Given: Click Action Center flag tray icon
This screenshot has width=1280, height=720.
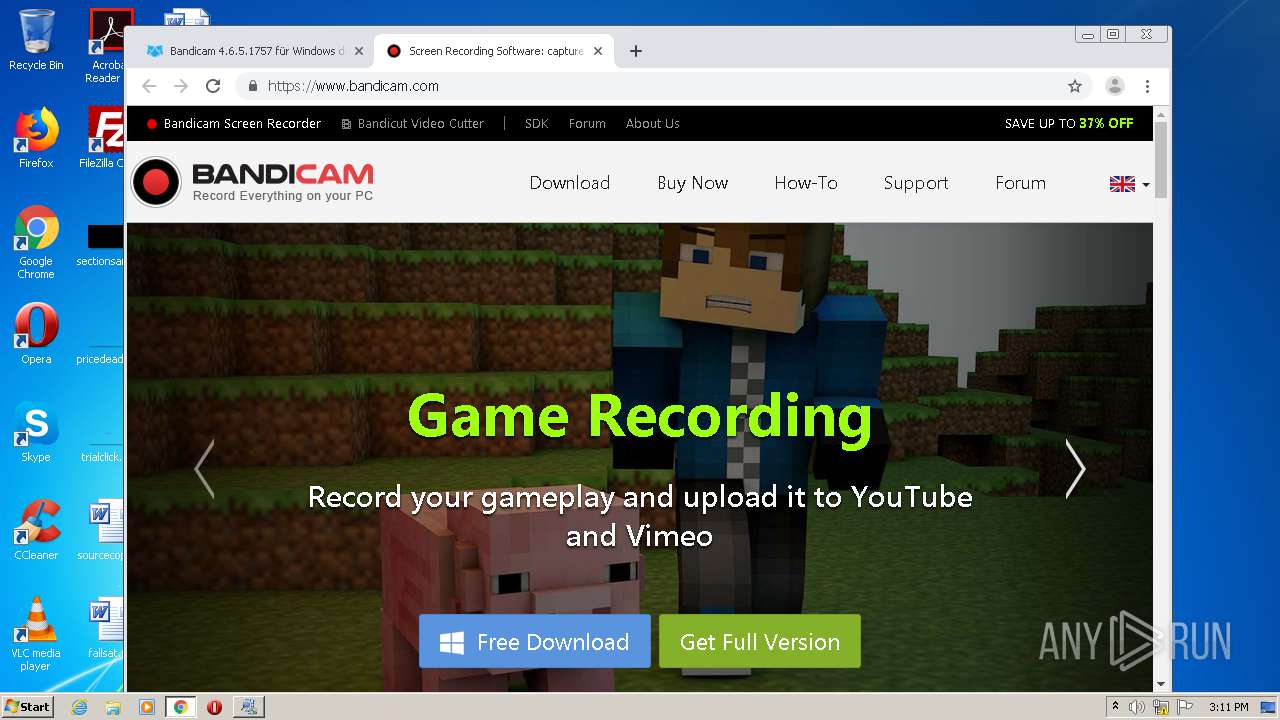Looking at the screenshot, I should point(1186,707).
